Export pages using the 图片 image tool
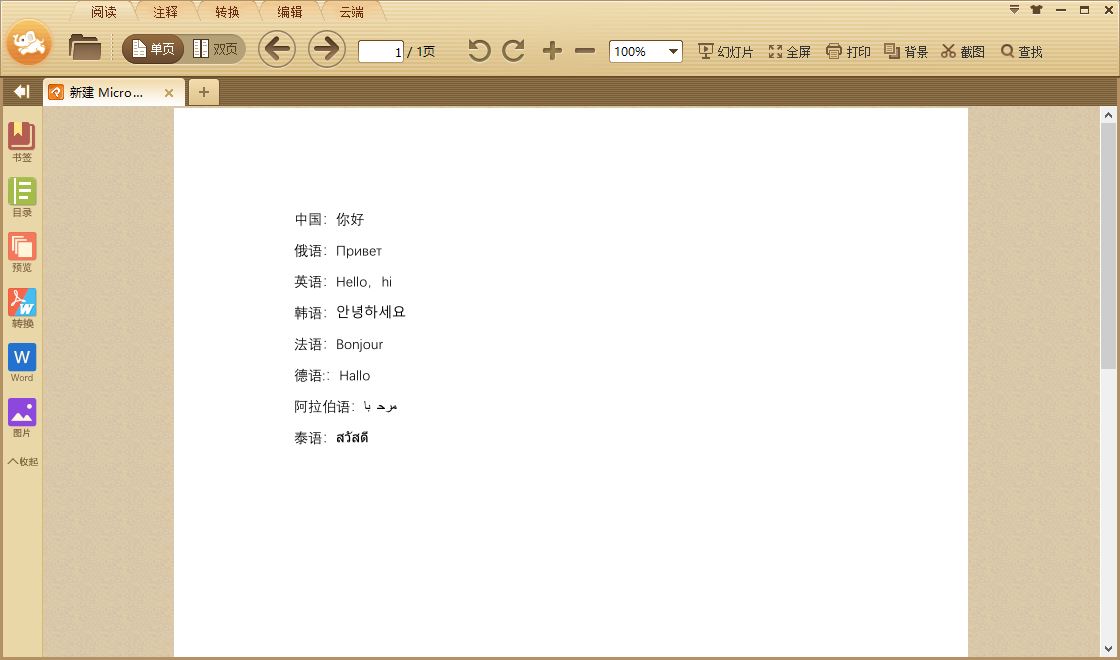 click(22, 414)
